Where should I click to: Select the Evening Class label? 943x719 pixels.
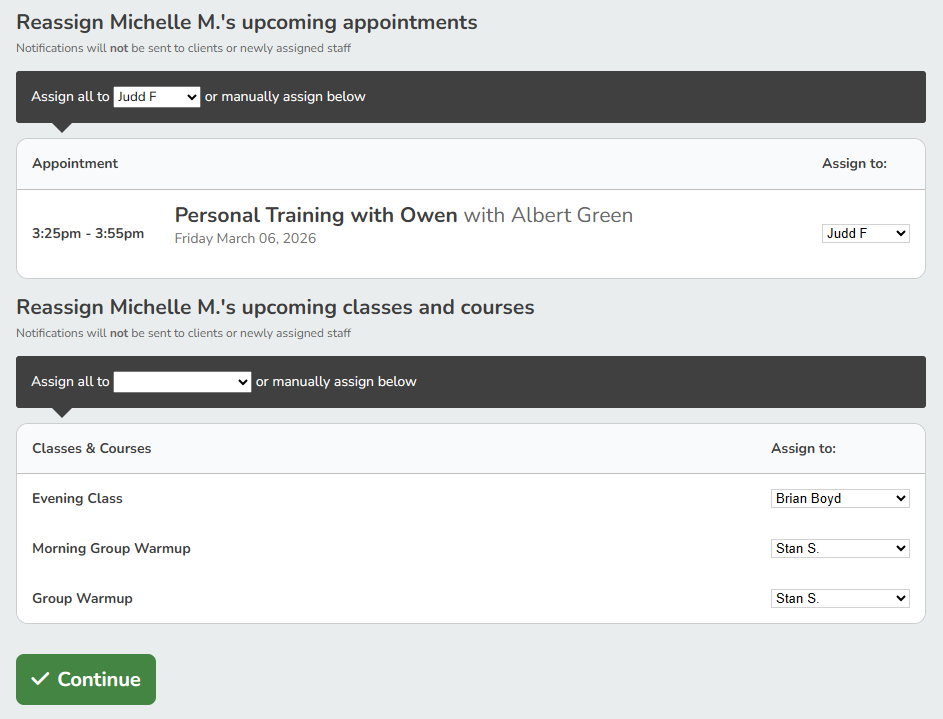point(77,498)
